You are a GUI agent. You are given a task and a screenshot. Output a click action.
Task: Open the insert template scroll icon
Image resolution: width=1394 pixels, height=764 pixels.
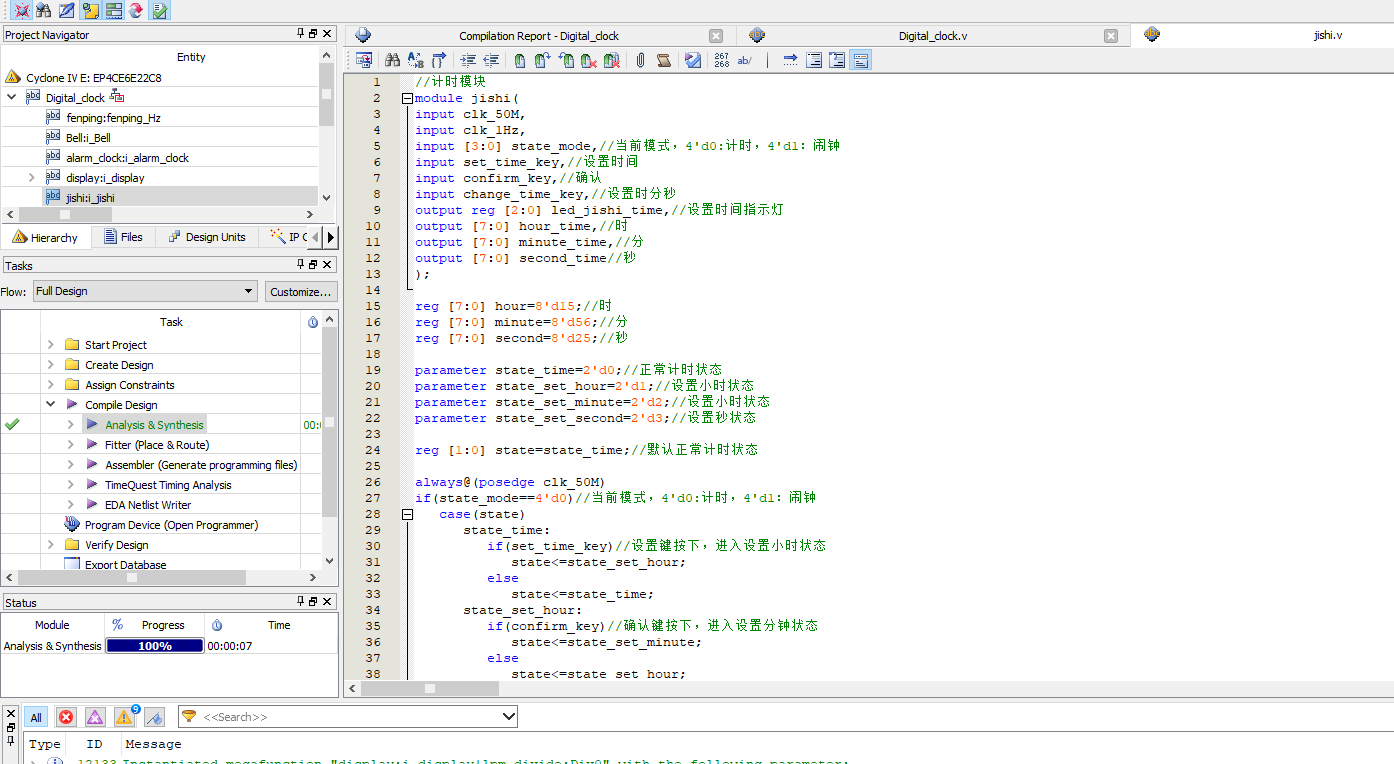click(663, 60)
